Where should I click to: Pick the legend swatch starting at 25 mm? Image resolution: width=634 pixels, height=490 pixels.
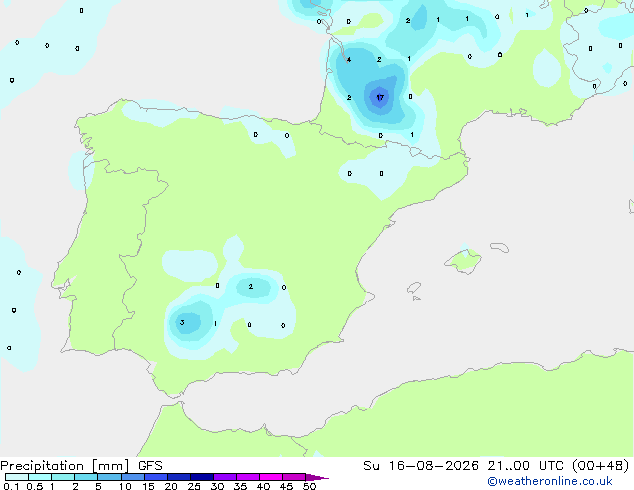pos(201,477)
